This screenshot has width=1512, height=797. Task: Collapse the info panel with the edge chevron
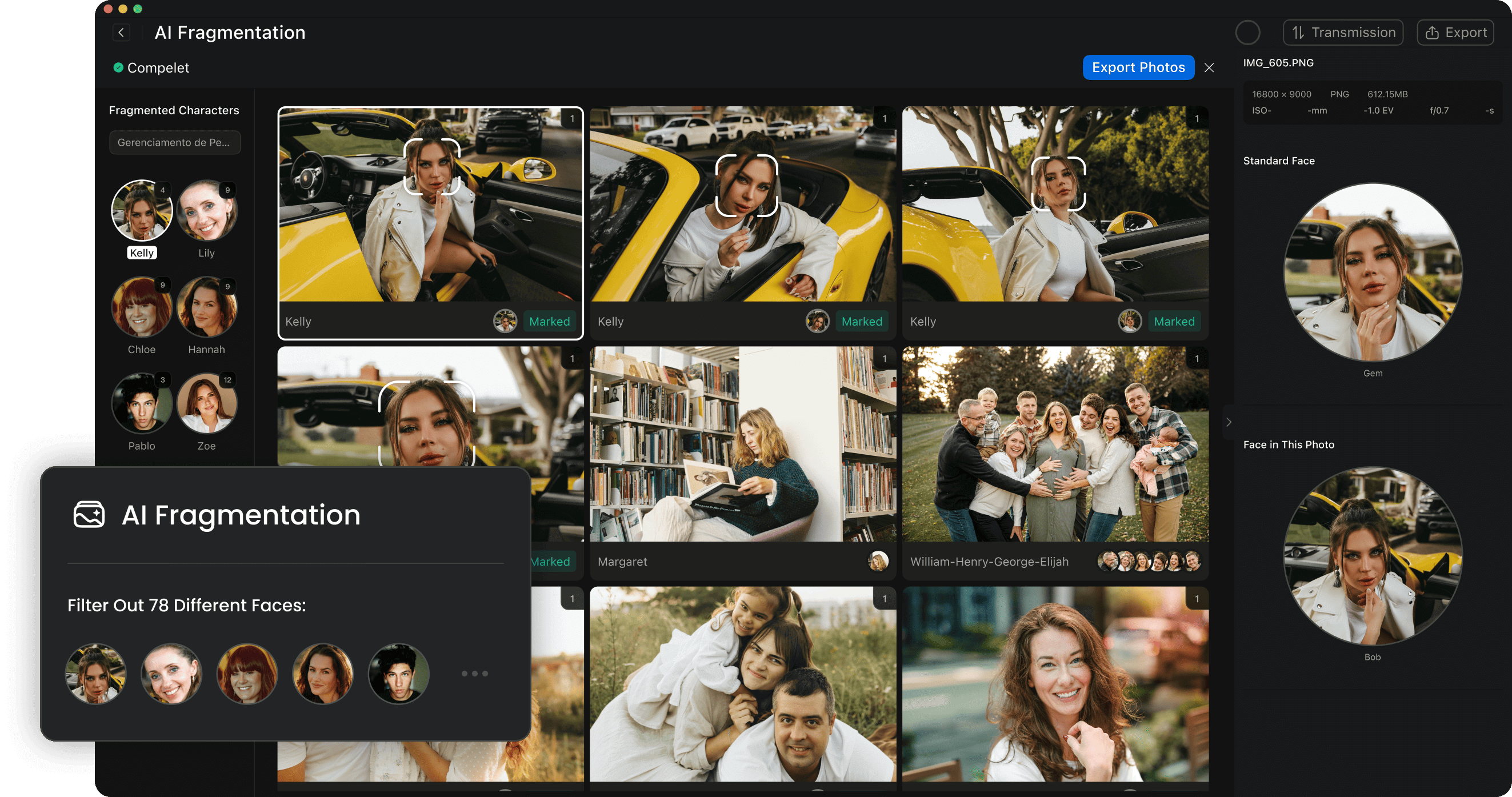[x=1228, y=422]
